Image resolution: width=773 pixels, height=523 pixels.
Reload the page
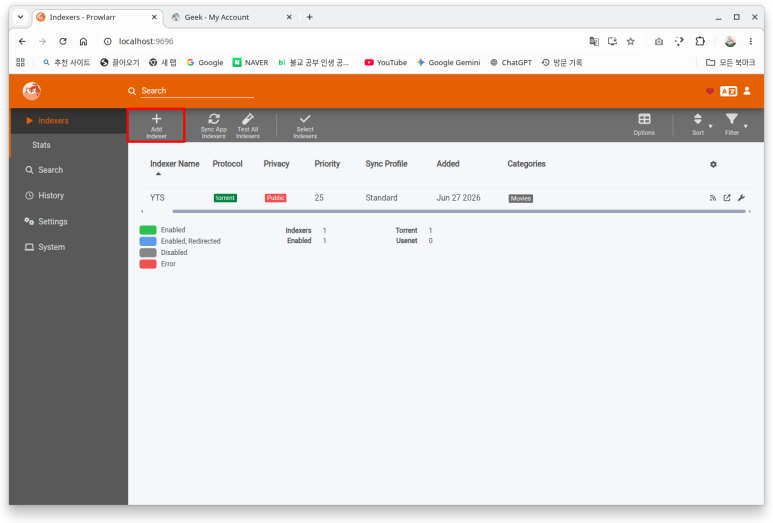63,41
